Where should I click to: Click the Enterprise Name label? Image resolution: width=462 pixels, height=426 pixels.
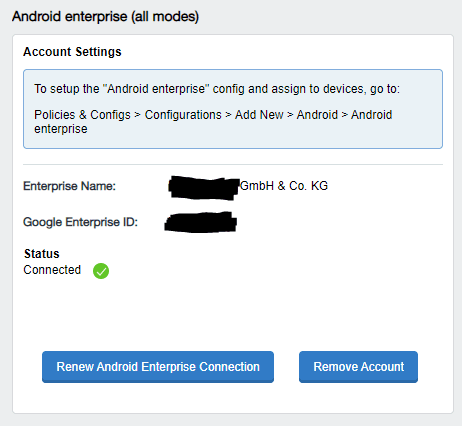point(69,186)
